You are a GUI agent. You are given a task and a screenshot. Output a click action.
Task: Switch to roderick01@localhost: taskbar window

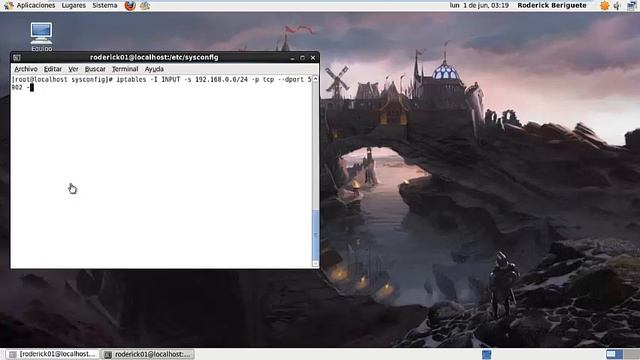point(148,354)
